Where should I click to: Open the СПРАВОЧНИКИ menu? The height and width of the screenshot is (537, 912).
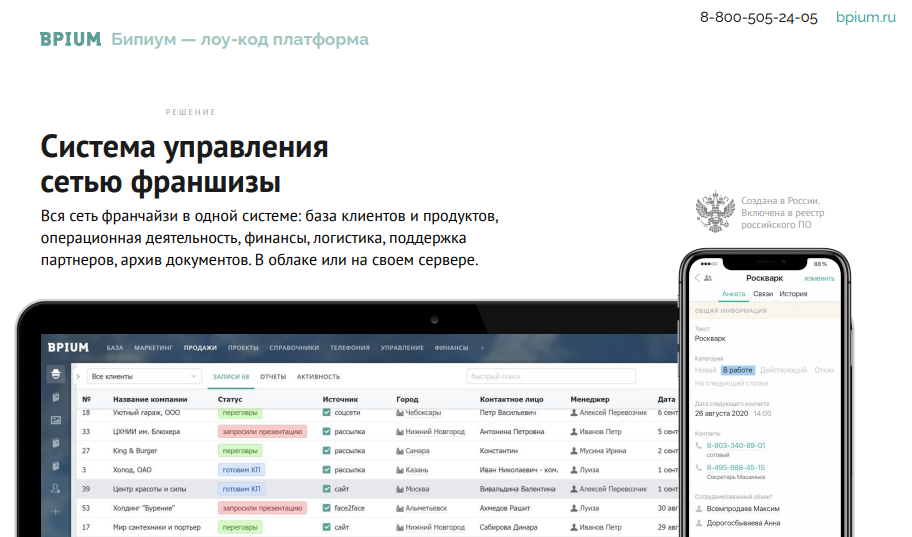294,348
